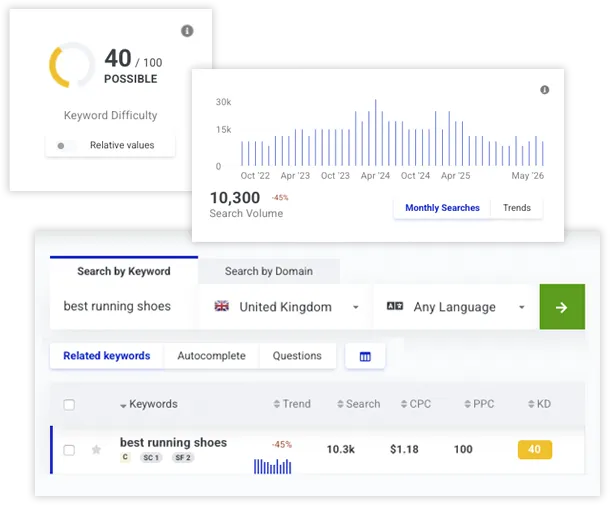Check the best running shoes row checkbox
Viewport: 610px width, 505px height.
point(69,450)
